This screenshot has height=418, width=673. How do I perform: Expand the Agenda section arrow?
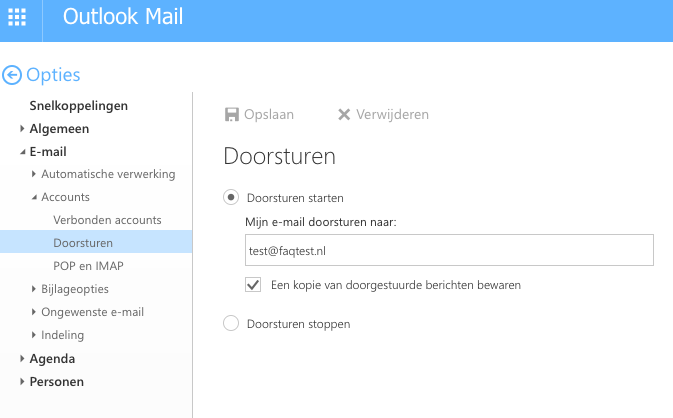point(22,358)
